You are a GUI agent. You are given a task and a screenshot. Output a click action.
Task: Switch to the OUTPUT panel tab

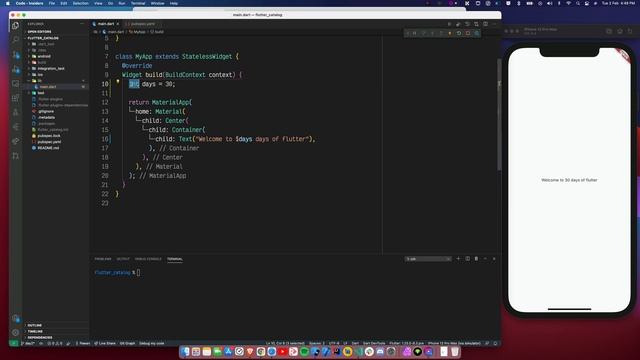click(x=123, y=259)
